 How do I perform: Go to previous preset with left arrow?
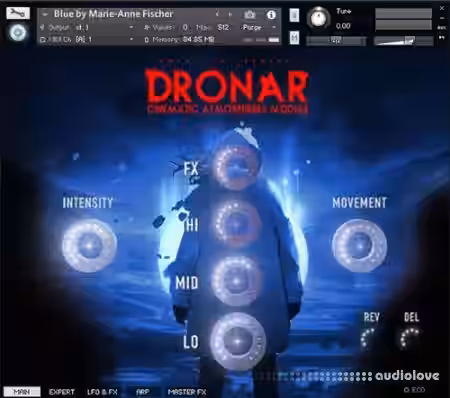tap(217, 14)
